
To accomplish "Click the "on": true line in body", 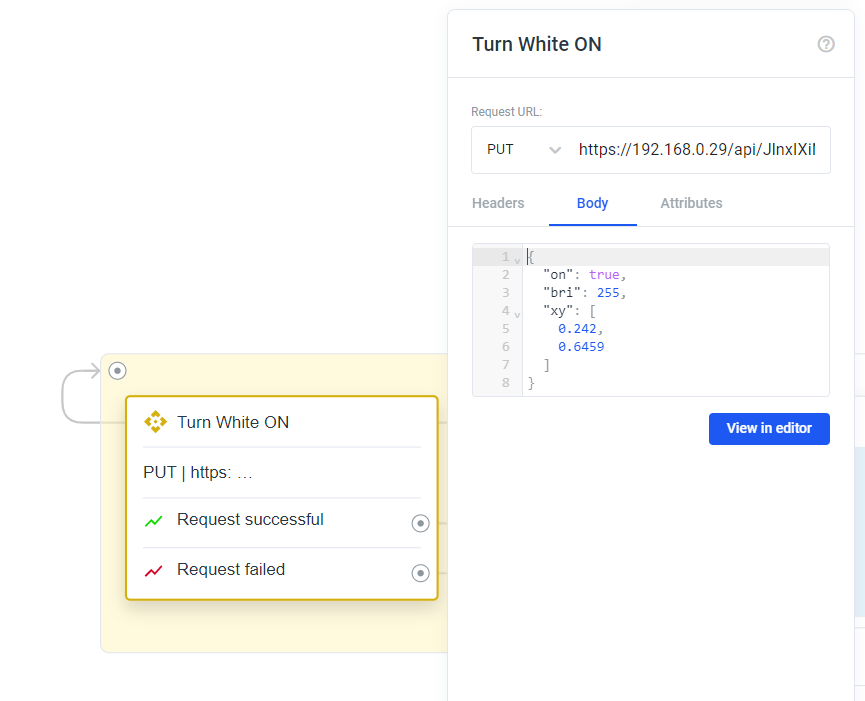I will click(585, 275).
